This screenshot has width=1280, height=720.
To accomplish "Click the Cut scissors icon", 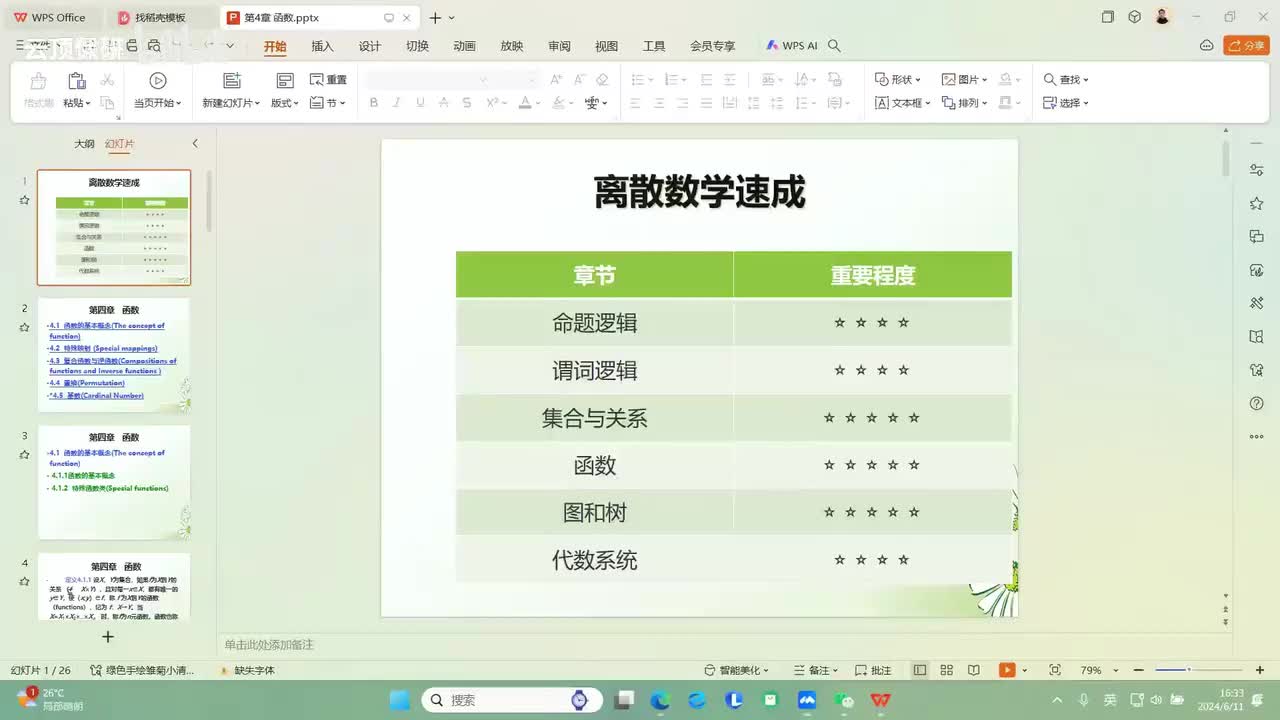I will point(107,80).
